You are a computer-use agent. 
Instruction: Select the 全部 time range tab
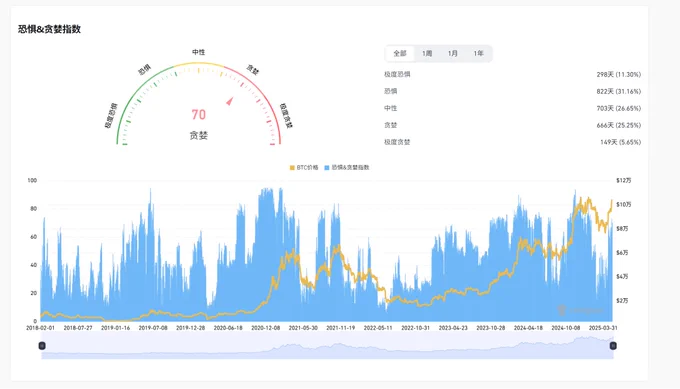[399, 53]
